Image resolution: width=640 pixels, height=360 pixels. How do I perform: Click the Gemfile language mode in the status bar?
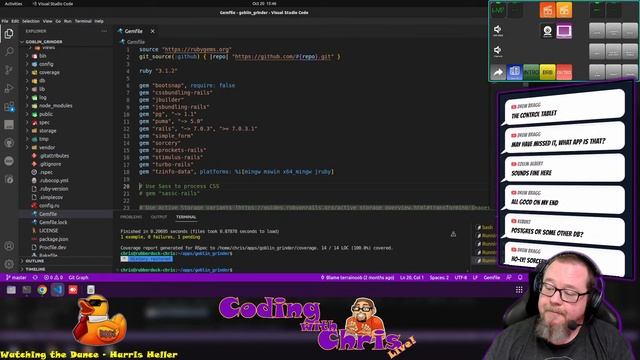(491, 278)
